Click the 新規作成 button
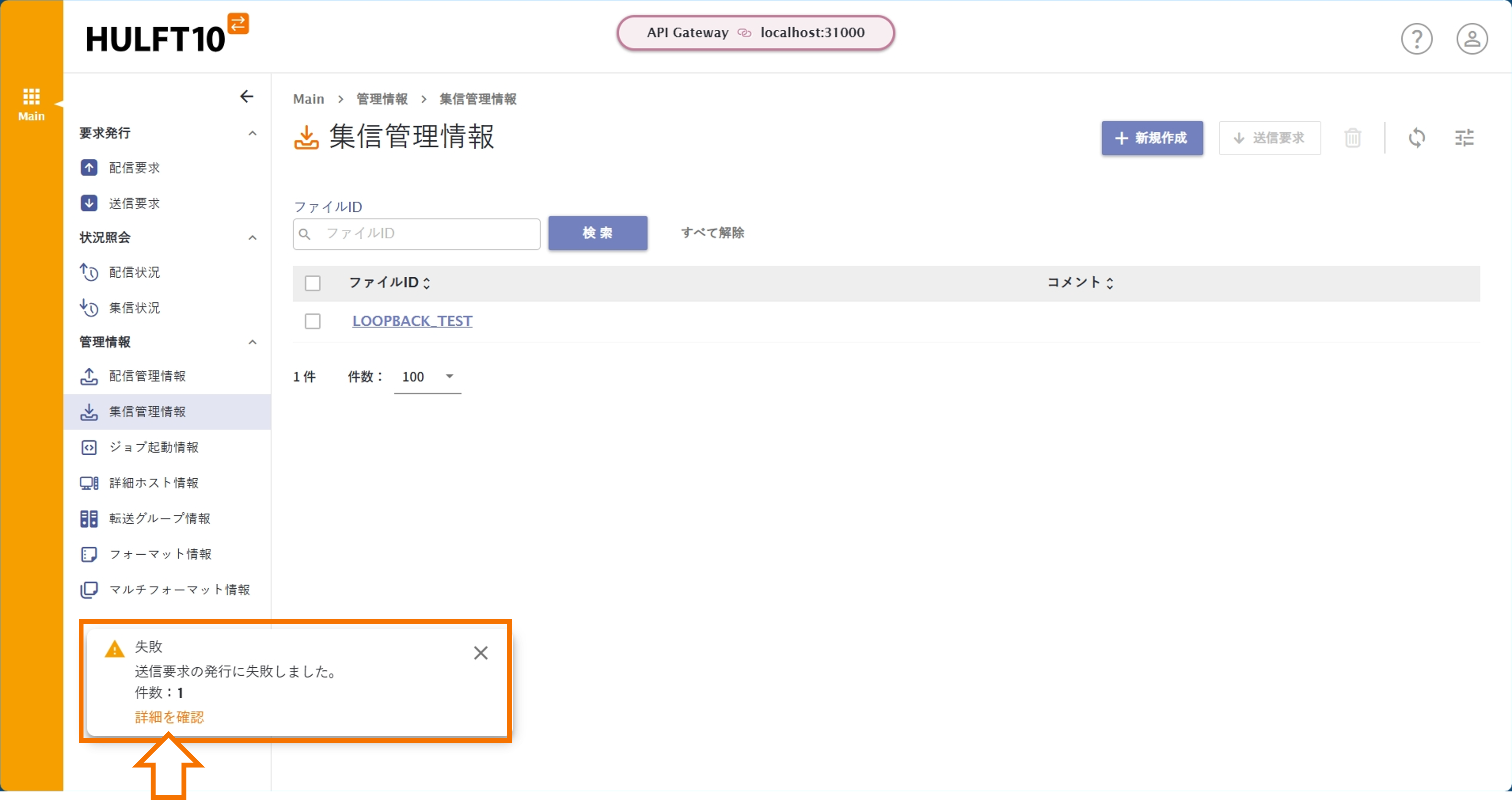This screenshot has width=1512, height=800. (x=1152, y=138)
